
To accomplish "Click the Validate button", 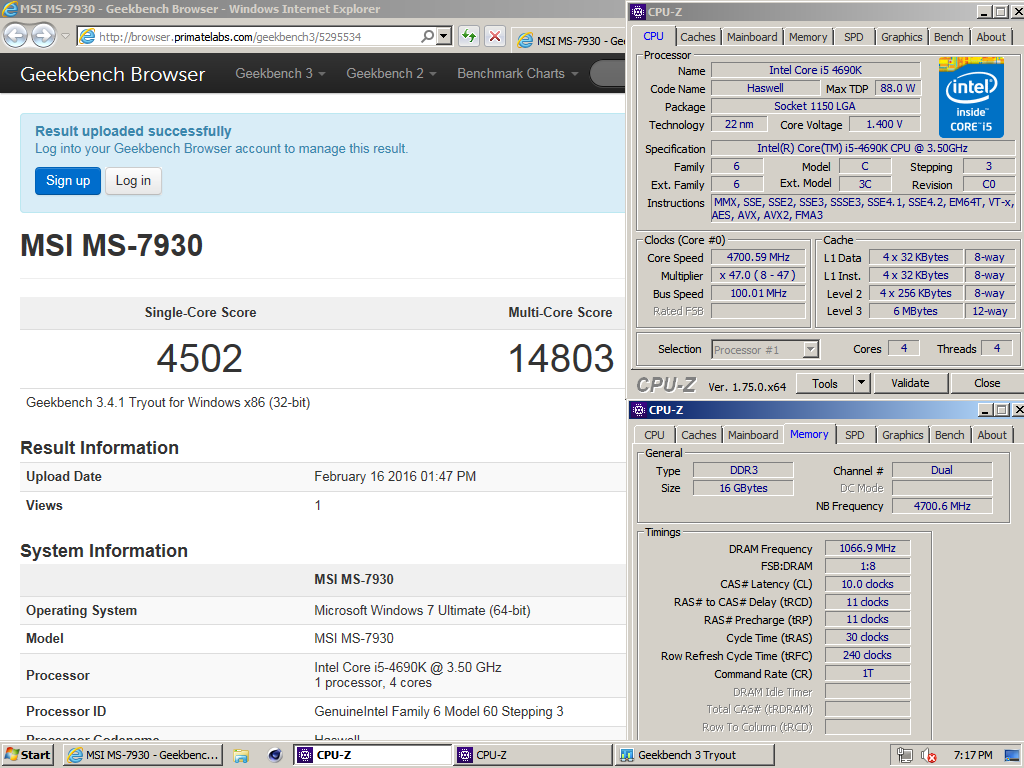I will (910, 383).
